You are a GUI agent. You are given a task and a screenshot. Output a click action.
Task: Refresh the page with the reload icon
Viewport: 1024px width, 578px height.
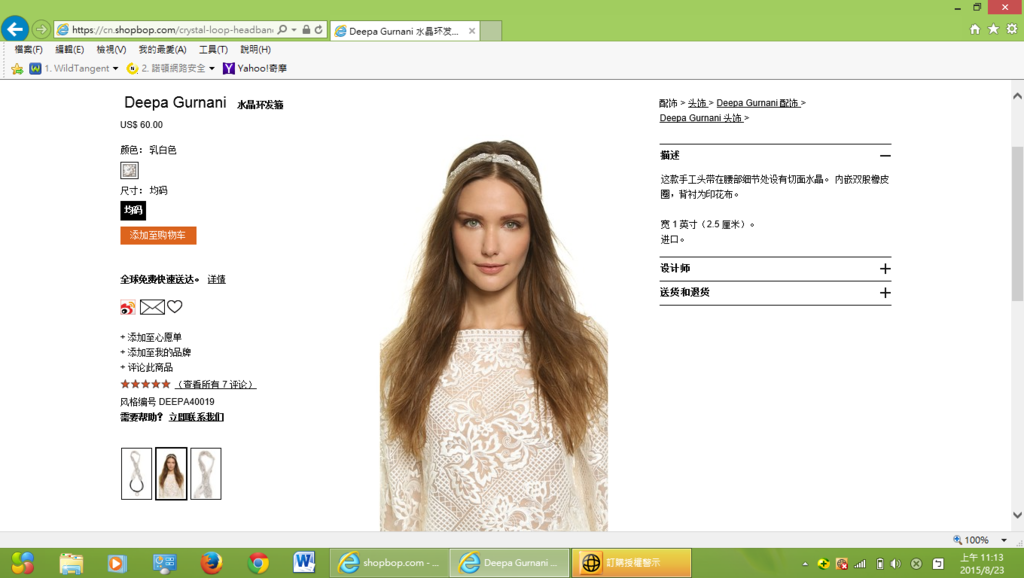point(319,29)
